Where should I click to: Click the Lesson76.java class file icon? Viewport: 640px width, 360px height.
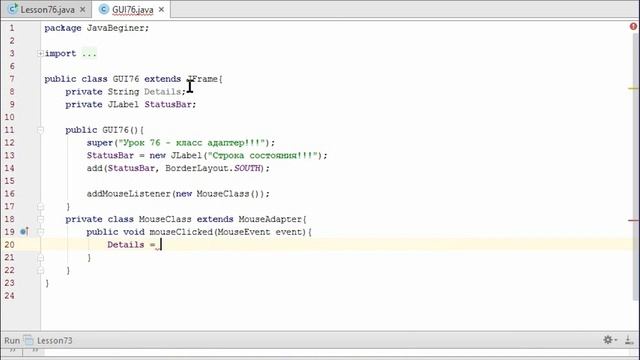(x=13, y=9)
